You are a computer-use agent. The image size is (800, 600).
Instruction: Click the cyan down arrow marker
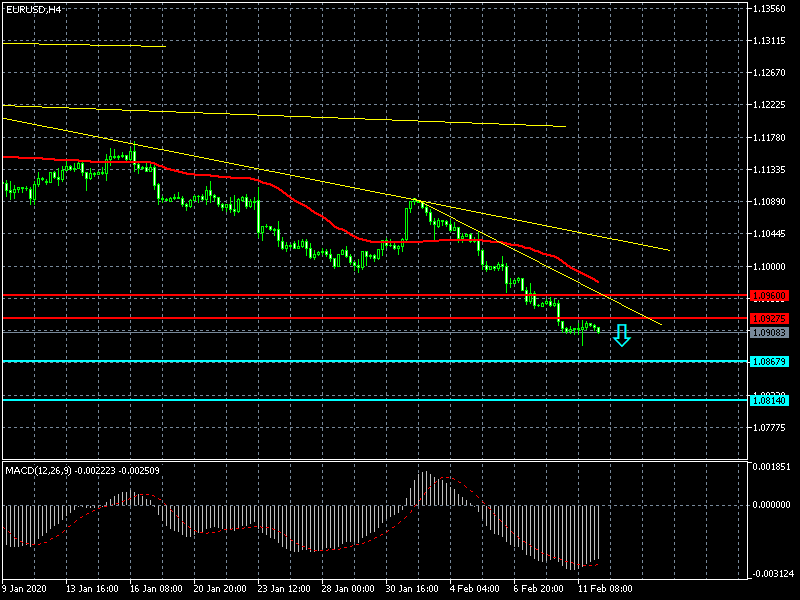tap(622, 336)
